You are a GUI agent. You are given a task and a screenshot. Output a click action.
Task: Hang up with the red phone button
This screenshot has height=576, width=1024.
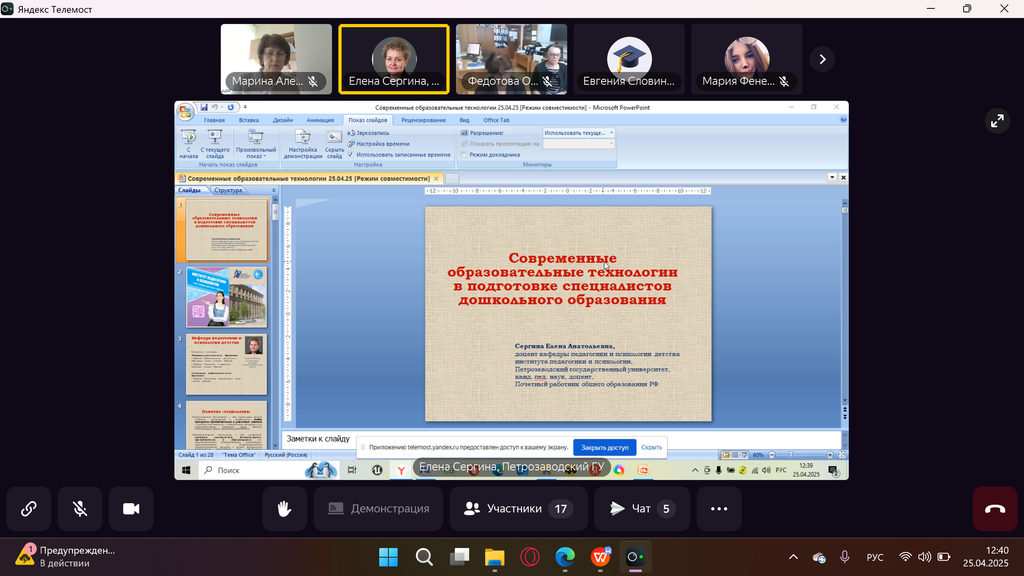click(995, 509)
